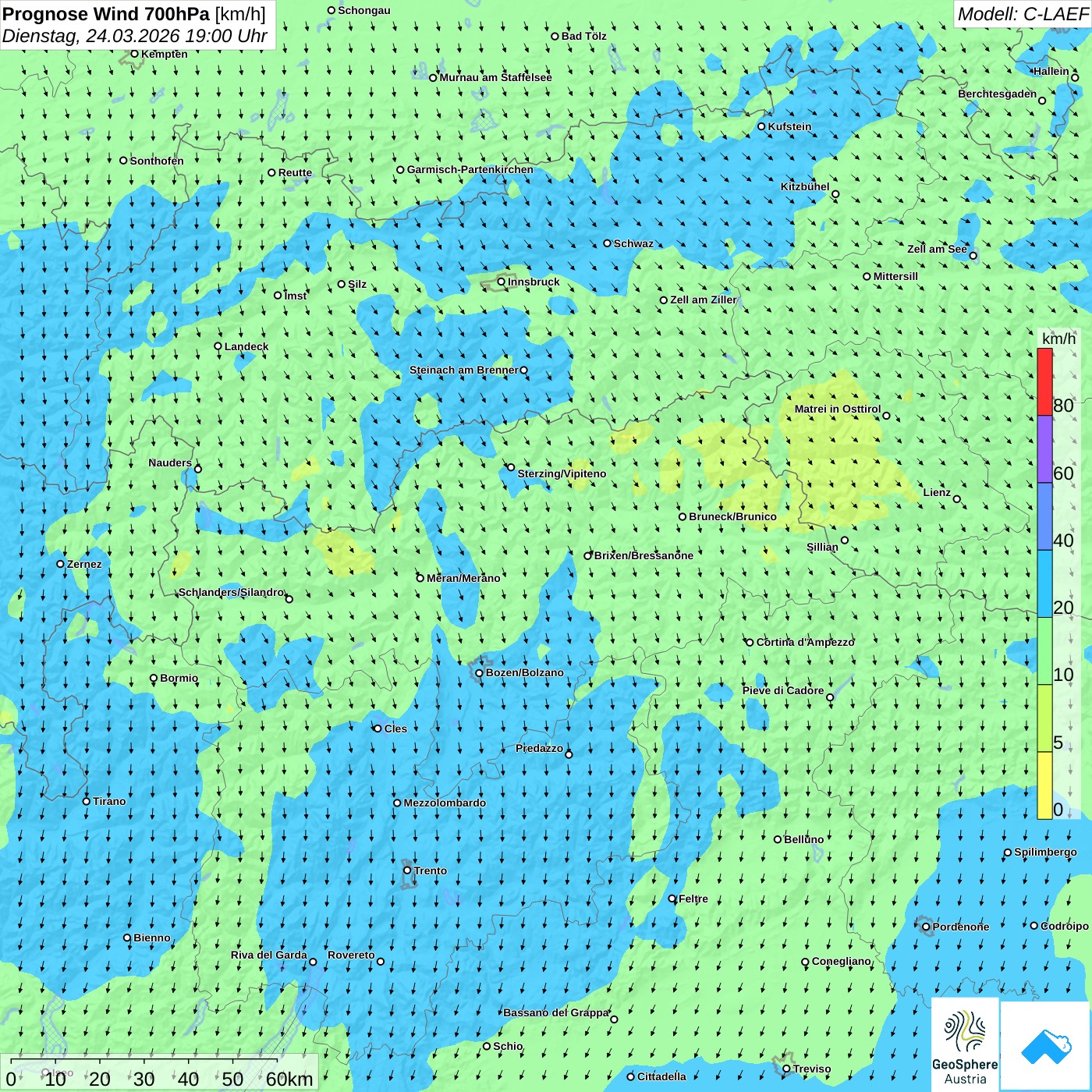Click the 'Cittadella' label
1092x1092 pixels.
pyautogui.click(x=661, y=1076)
